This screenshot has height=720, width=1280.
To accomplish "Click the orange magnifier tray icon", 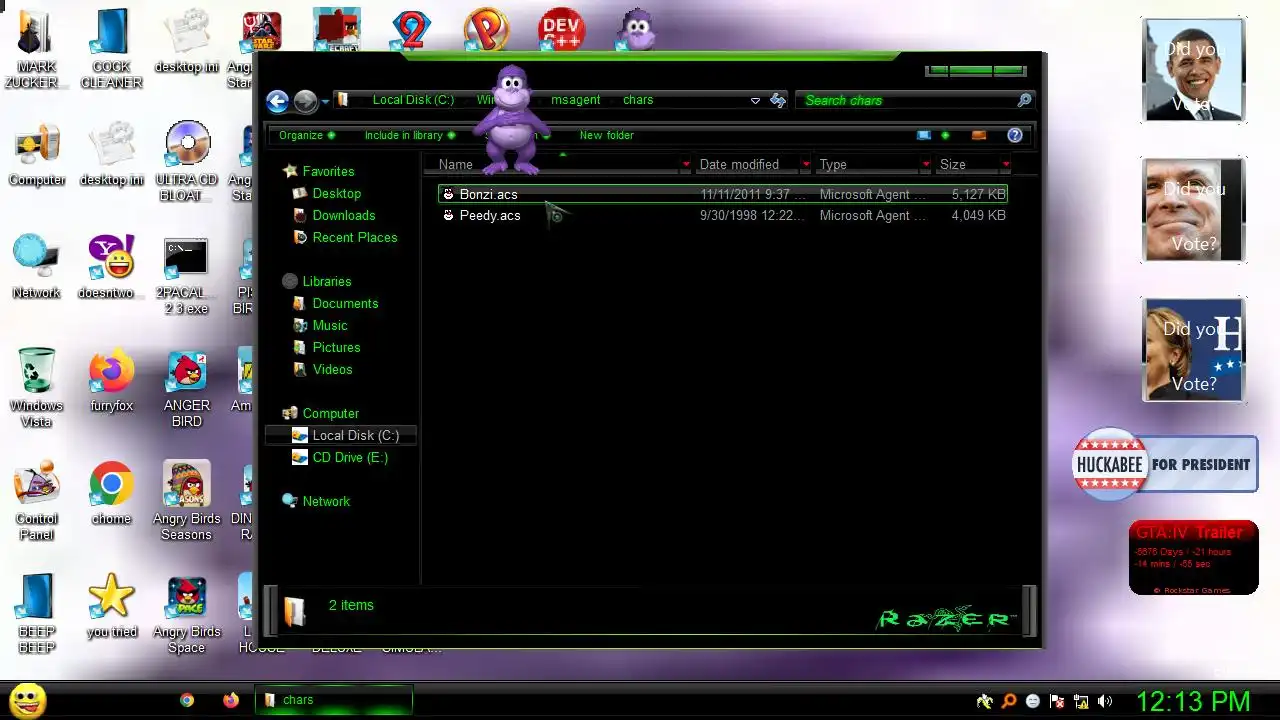I will tap(1009, 701).
